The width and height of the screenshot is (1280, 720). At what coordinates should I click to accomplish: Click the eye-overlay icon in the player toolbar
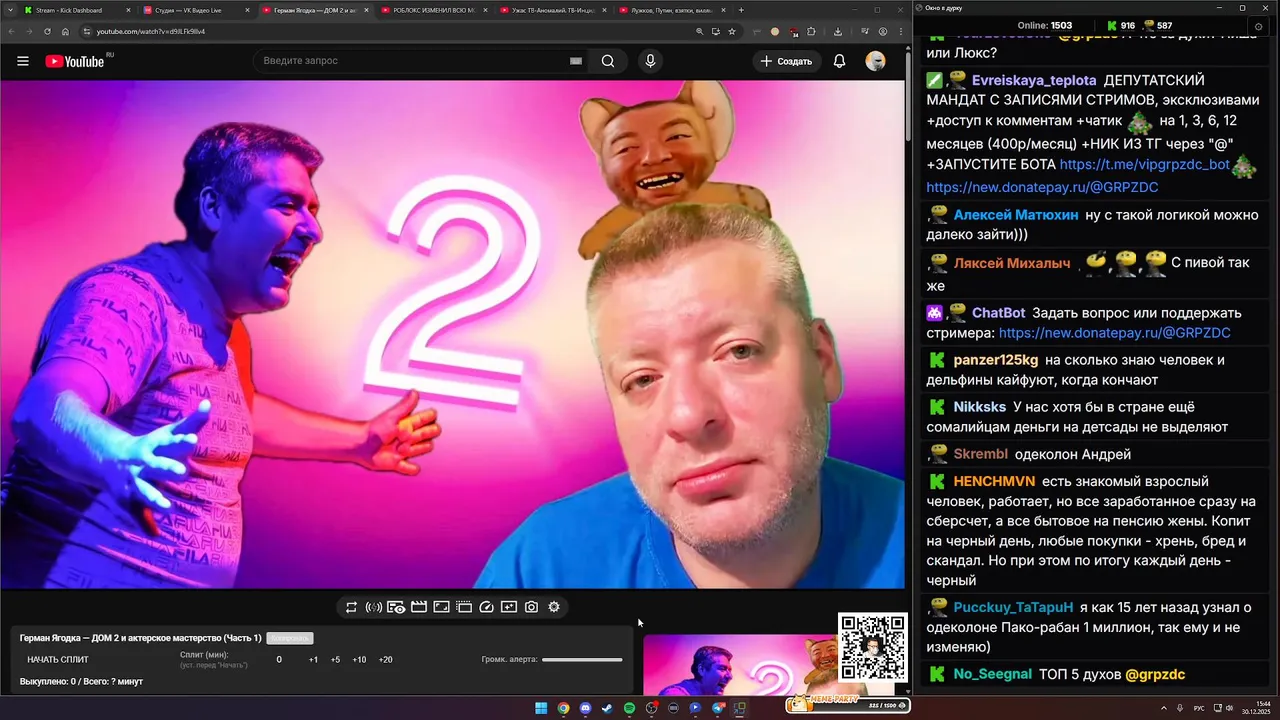coord(396,607)
